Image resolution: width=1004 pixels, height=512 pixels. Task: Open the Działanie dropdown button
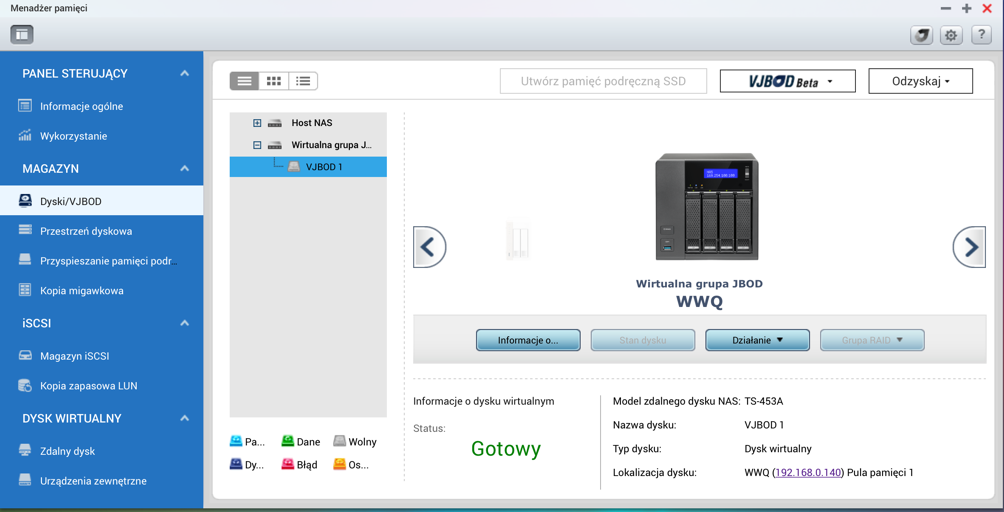(x=757, y=340)
